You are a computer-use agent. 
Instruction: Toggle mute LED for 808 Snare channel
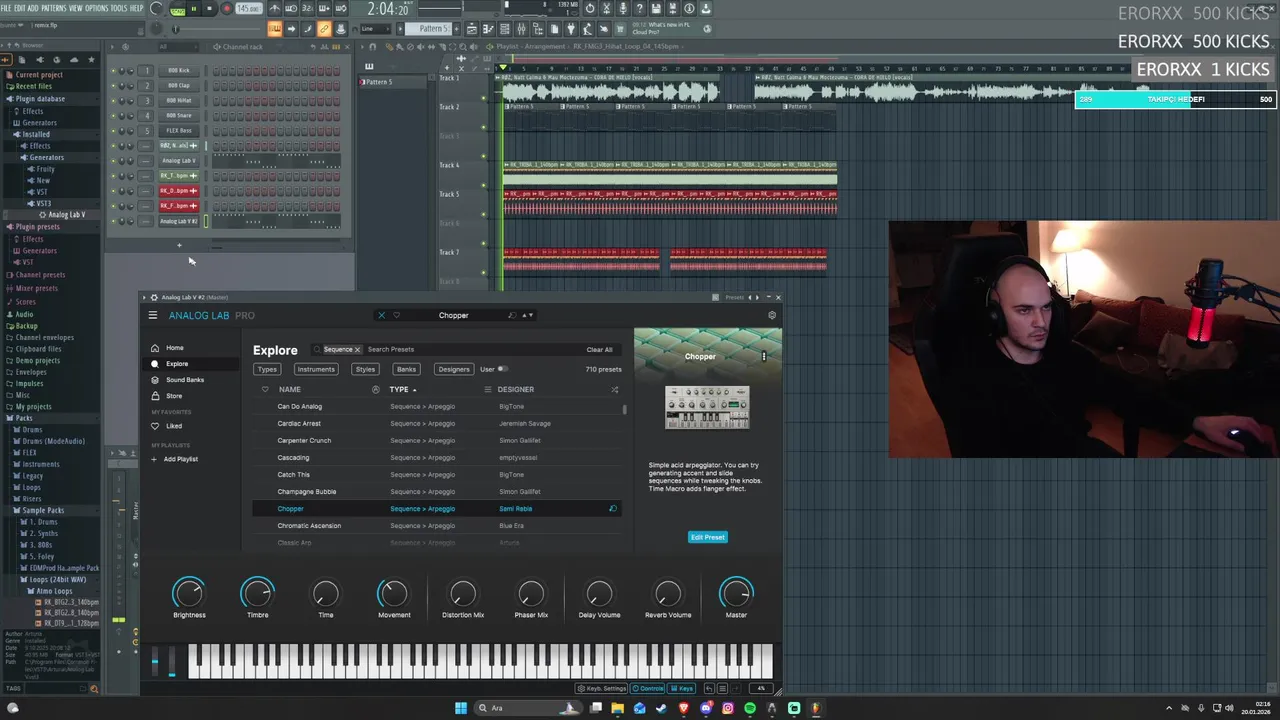(x=113, y=116)
